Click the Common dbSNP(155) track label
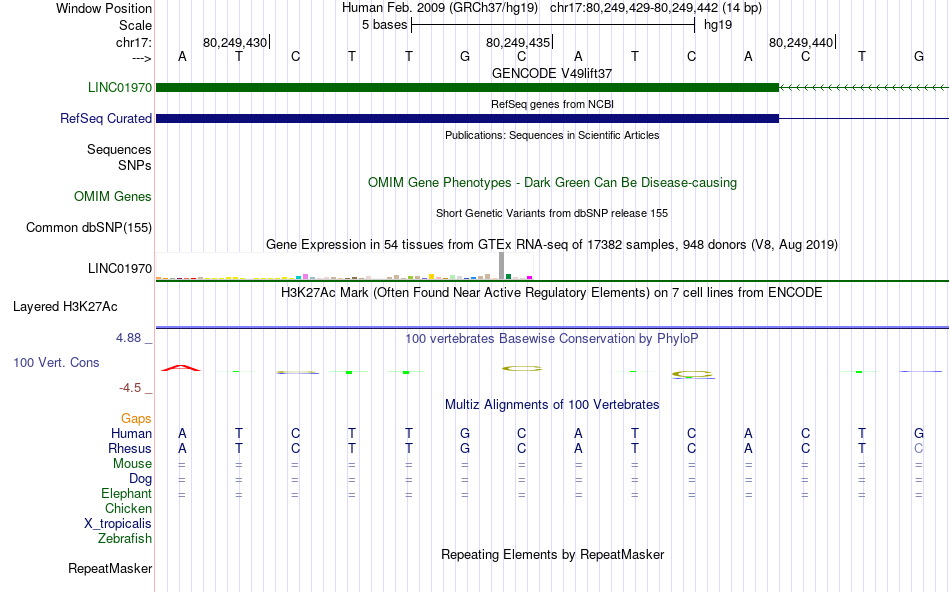Image resolution: width=950 pixels, height=592 pixels. (89, 227)
